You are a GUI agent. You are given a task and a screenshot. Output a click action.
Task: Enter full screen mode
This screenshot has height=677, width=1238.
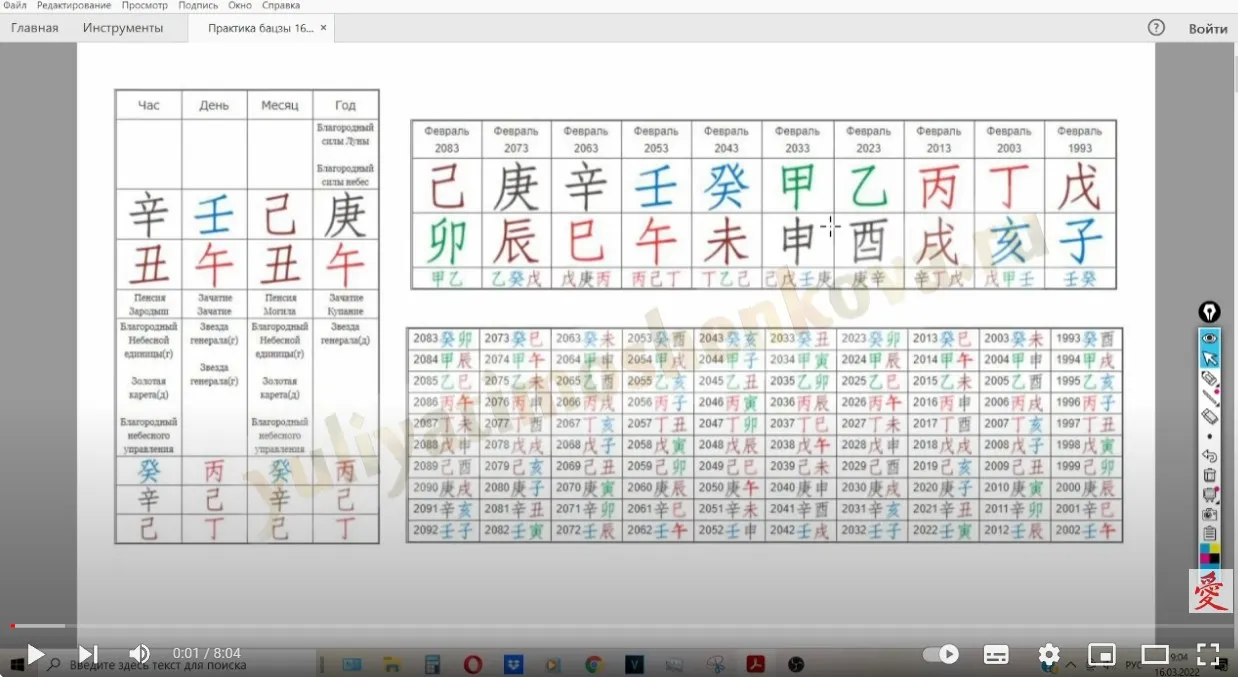pyautogui.click(x=1208, y=654)
